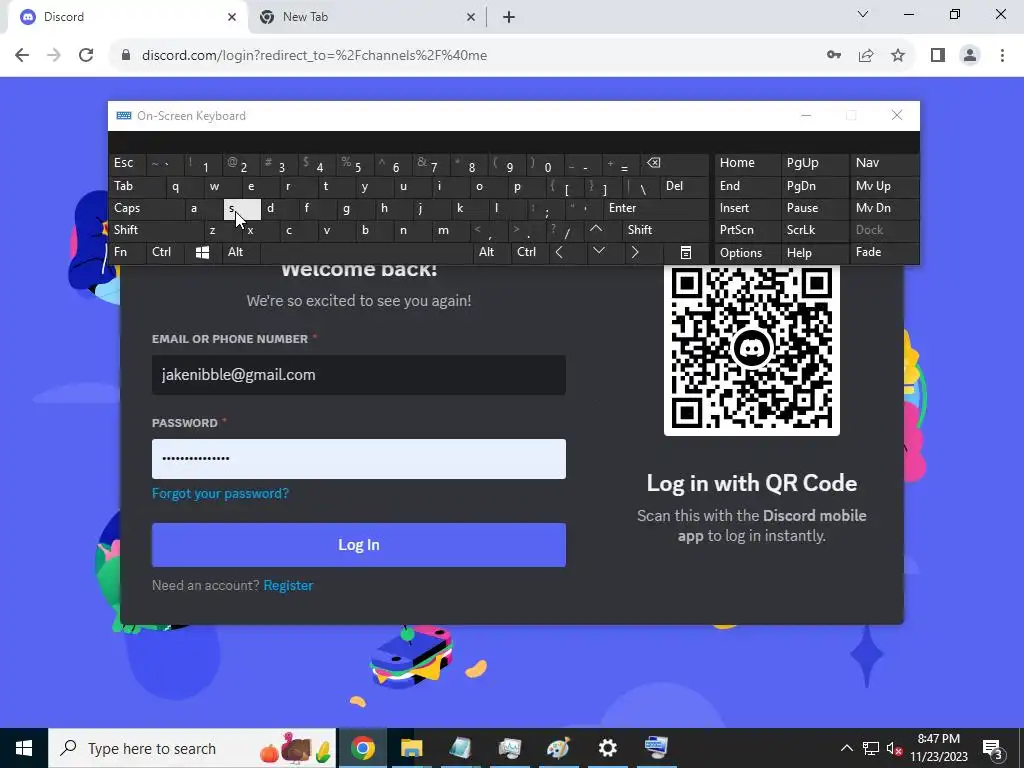1024x768 pixels.
Task: Toggle Insert key on keyboard
Action: tap(746, 208)
